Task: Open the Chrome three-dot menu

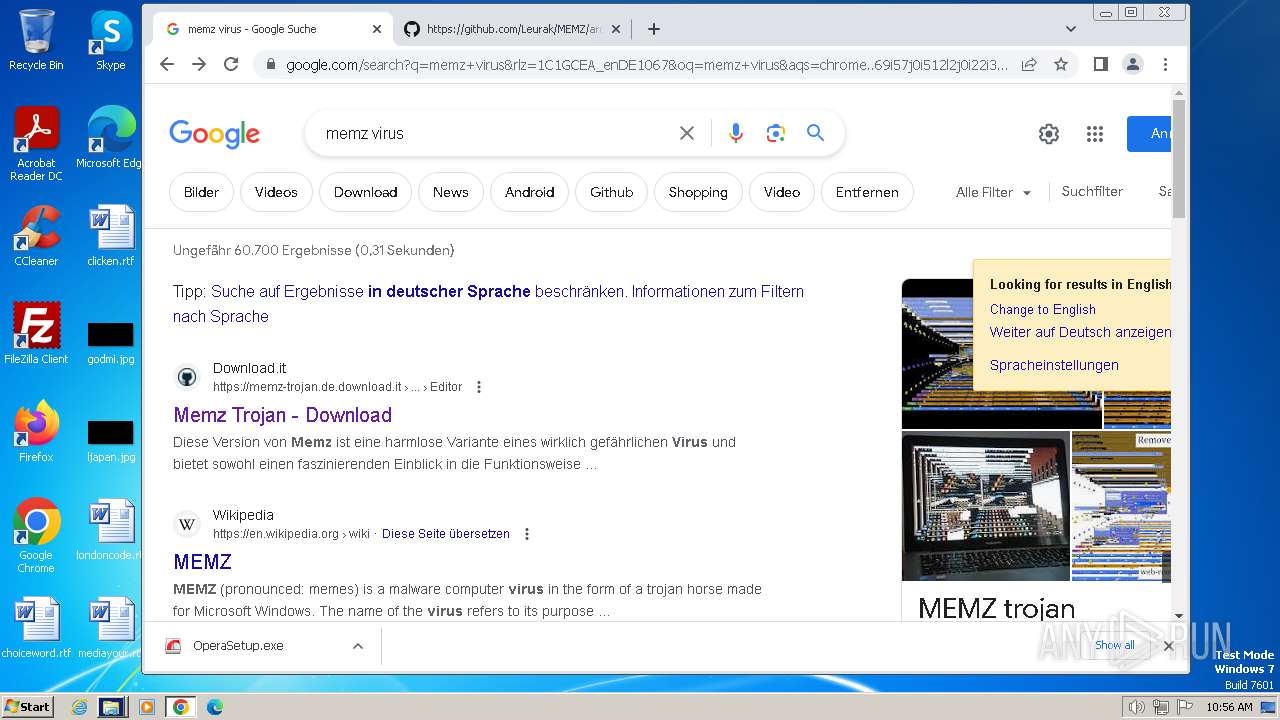Action: [1165, 64]
